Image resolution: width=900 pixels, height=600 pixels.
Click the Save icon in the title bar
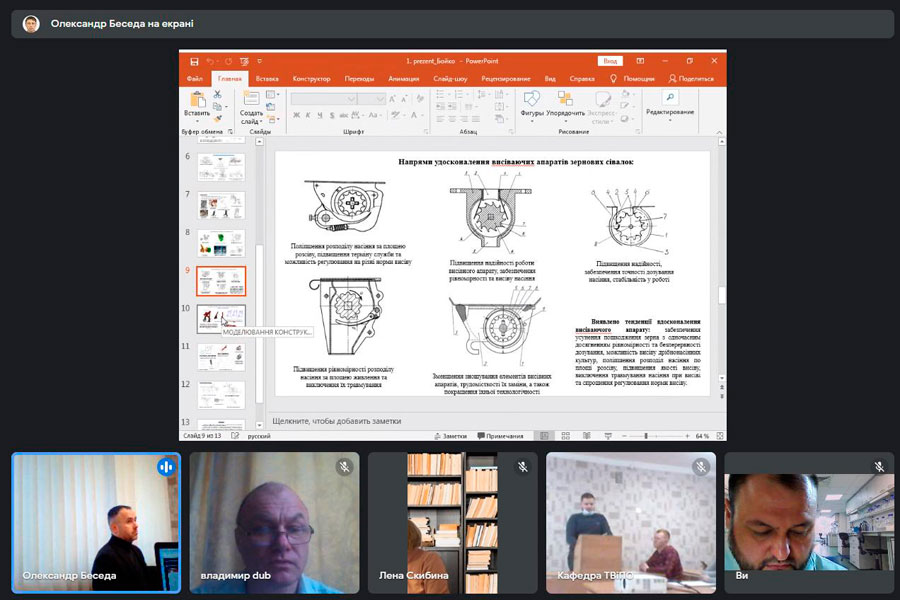click(x=194, y=61)
